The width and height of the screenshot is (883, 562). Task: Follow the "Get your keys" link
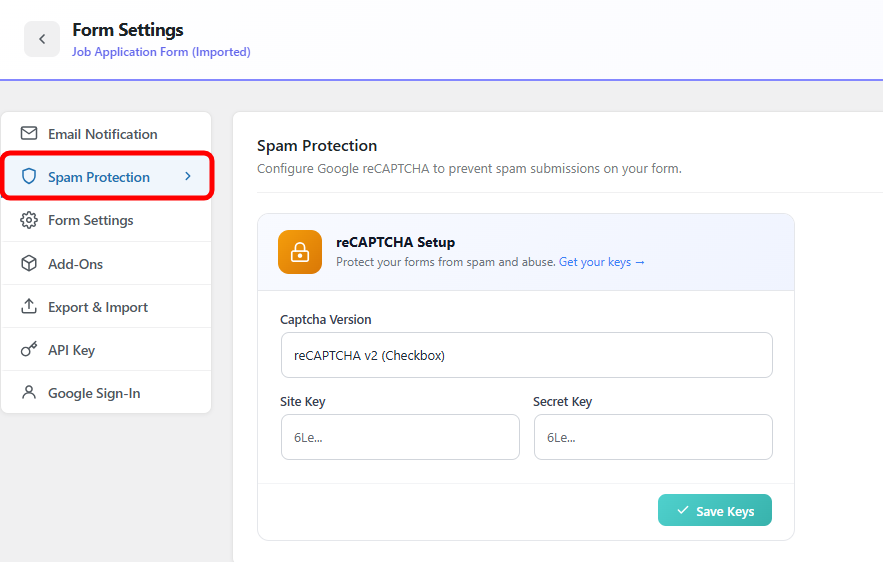[601, 262]
